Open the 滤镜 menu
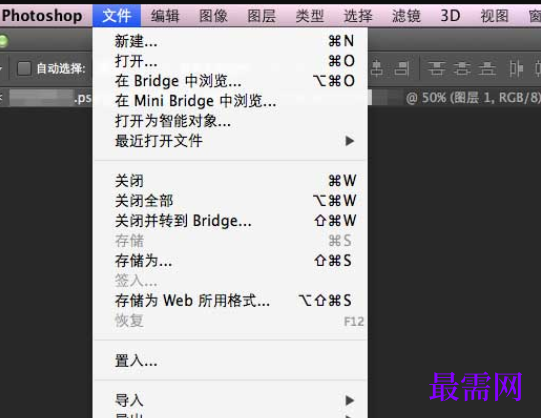The width and height of the screenshot is (541, 418). click(406, 16)
